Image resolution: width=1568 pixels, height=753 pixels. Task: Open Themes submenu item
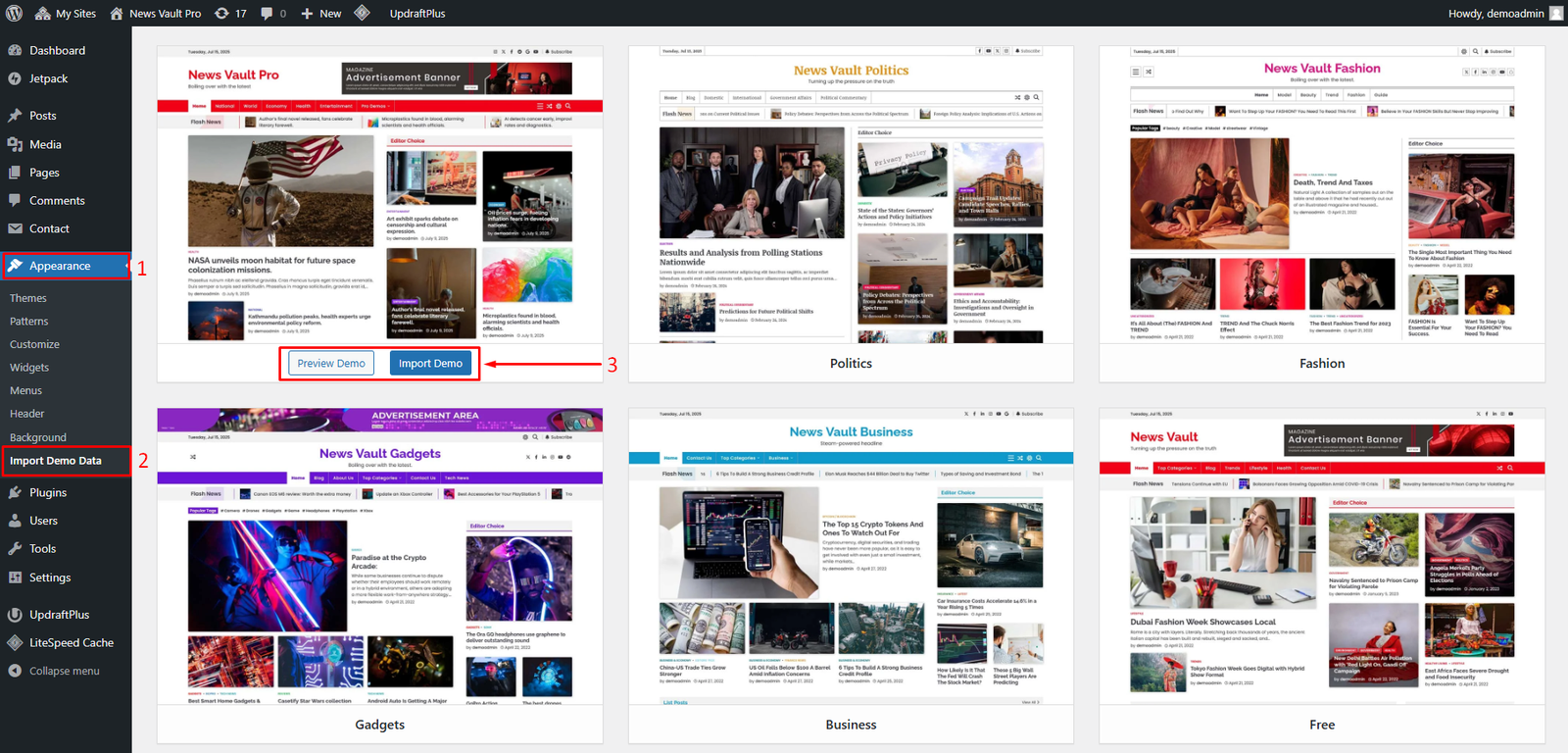pyautogui.click(x=28, y=298)
